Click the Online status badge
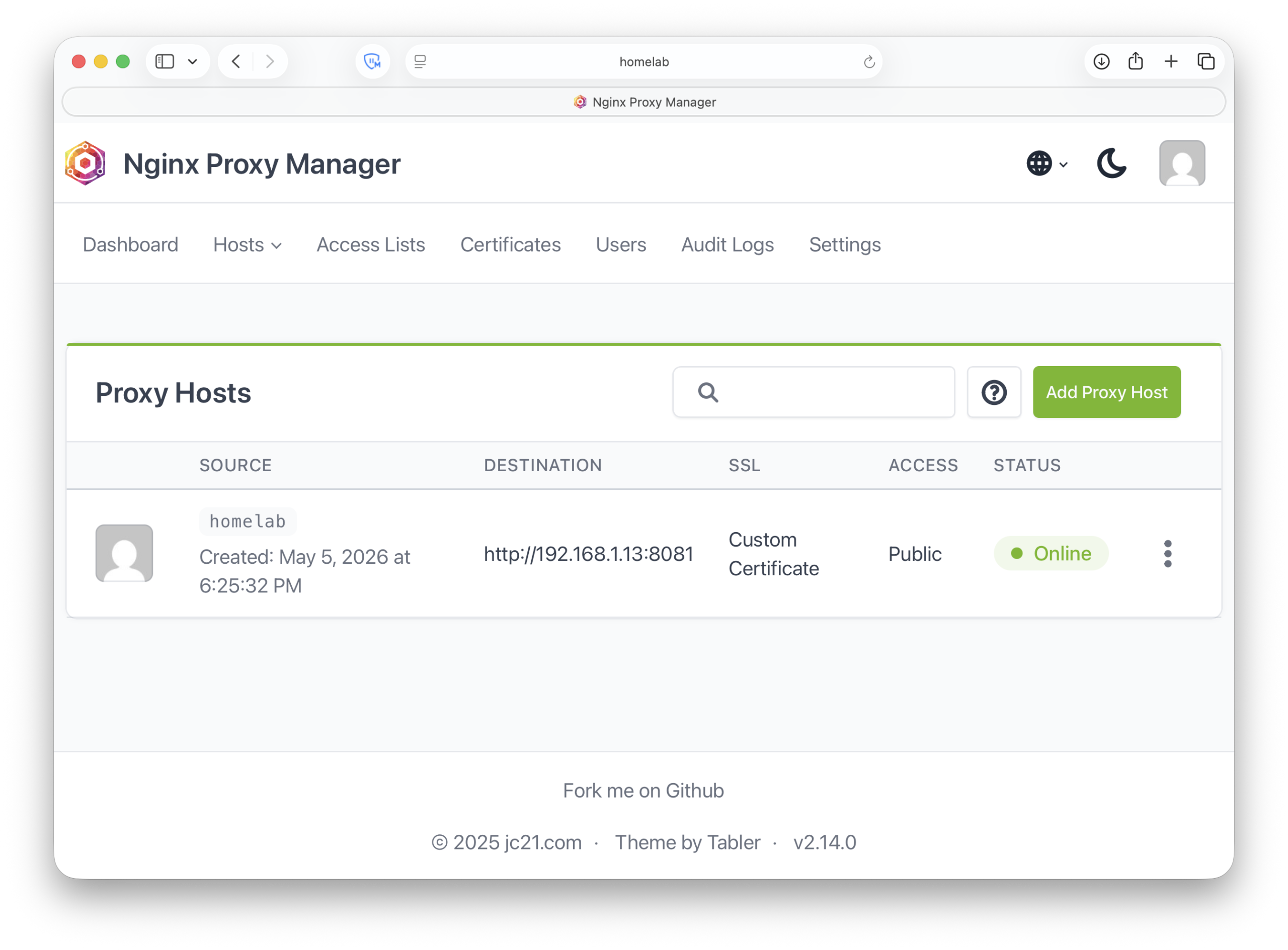Image resolution: width=1288 pixels, height=950 pixels. coord(1051,553)
